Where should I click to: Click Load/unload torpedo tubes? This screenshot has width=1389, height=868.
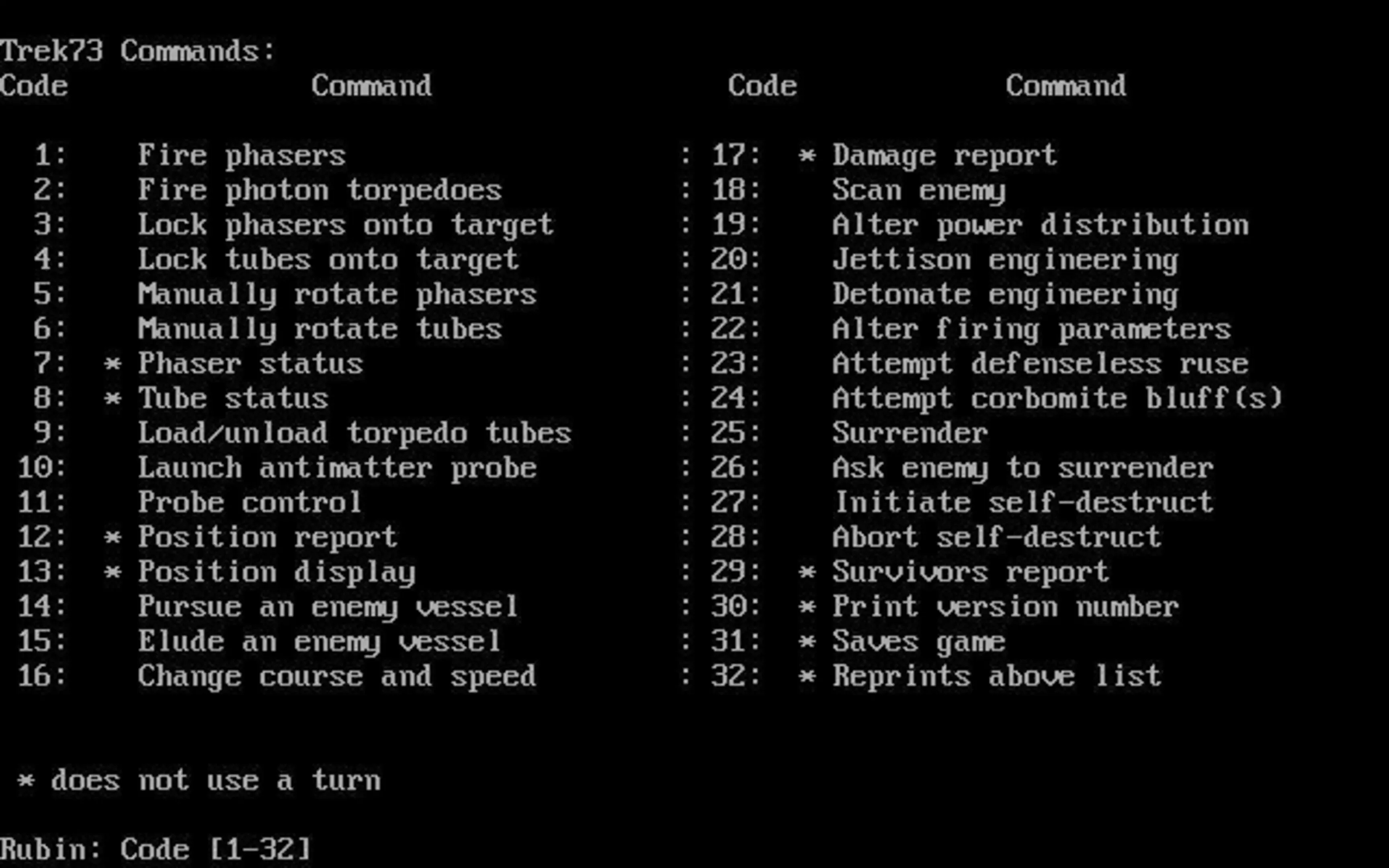[354, 434]
